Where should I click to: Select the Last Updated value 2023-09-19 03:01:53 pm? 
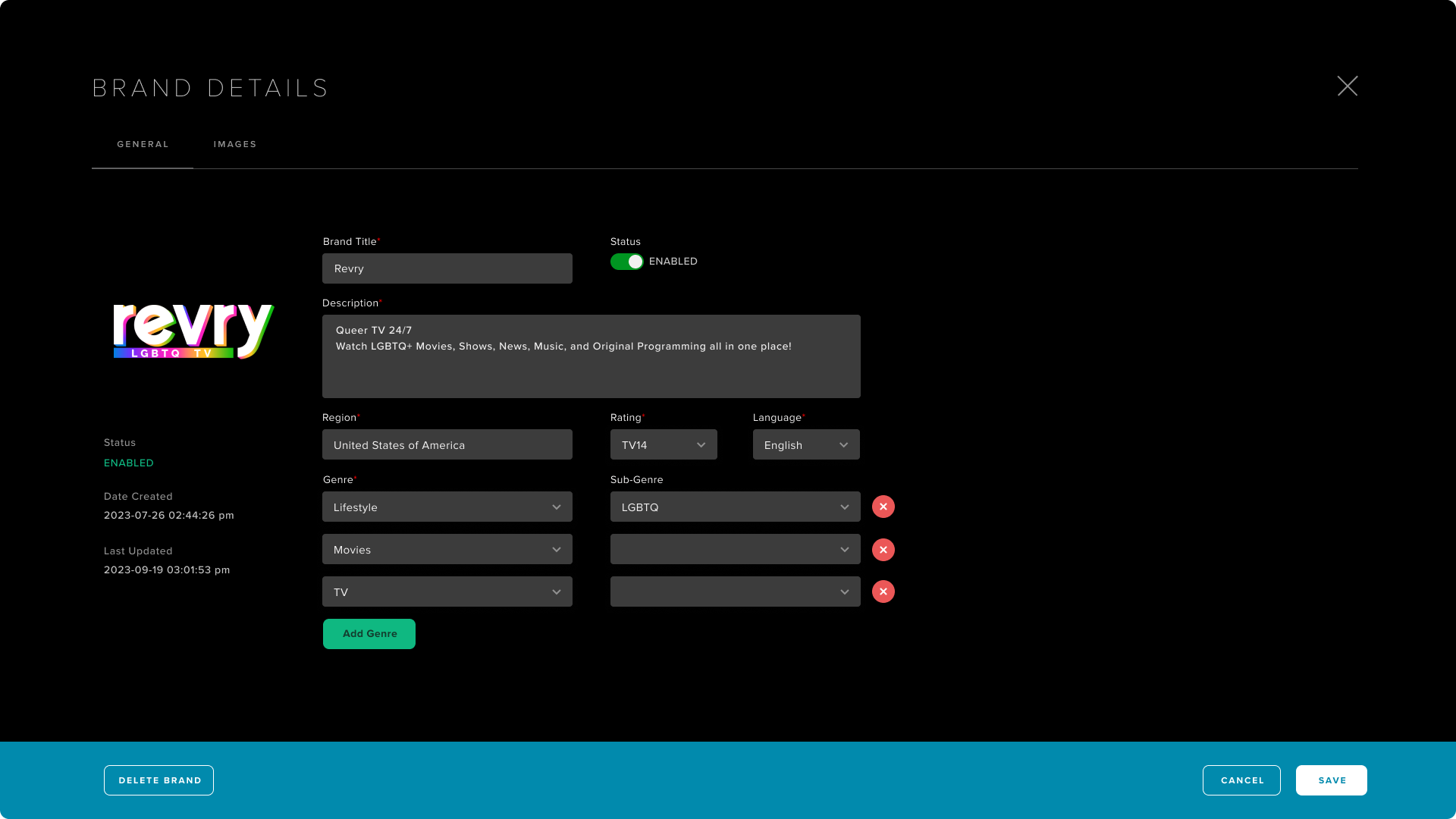click(167, 570)
